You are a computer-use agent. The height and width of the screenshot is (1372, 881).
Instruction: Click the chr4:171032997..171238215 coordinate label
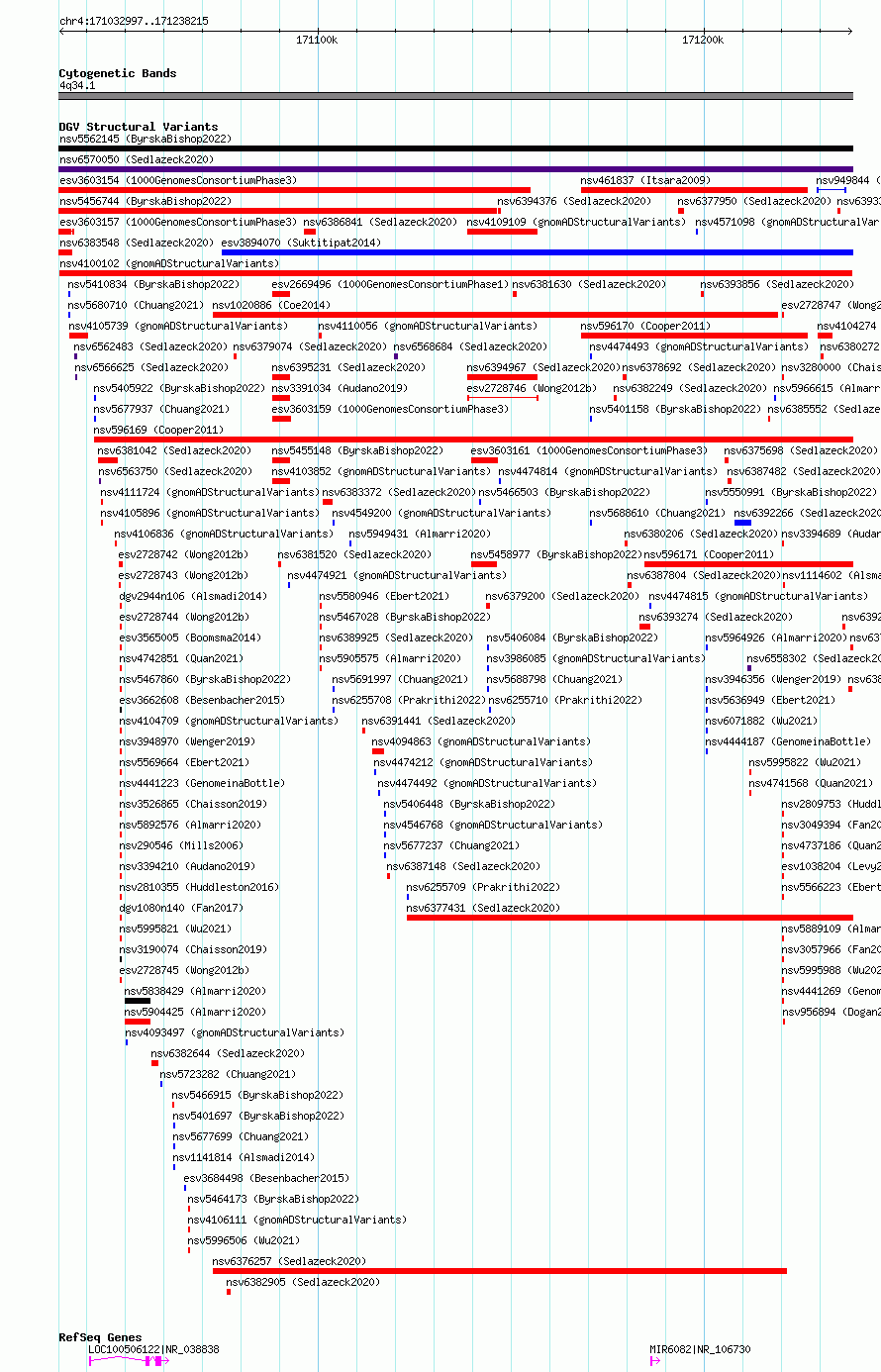click(x=134, y=21)
